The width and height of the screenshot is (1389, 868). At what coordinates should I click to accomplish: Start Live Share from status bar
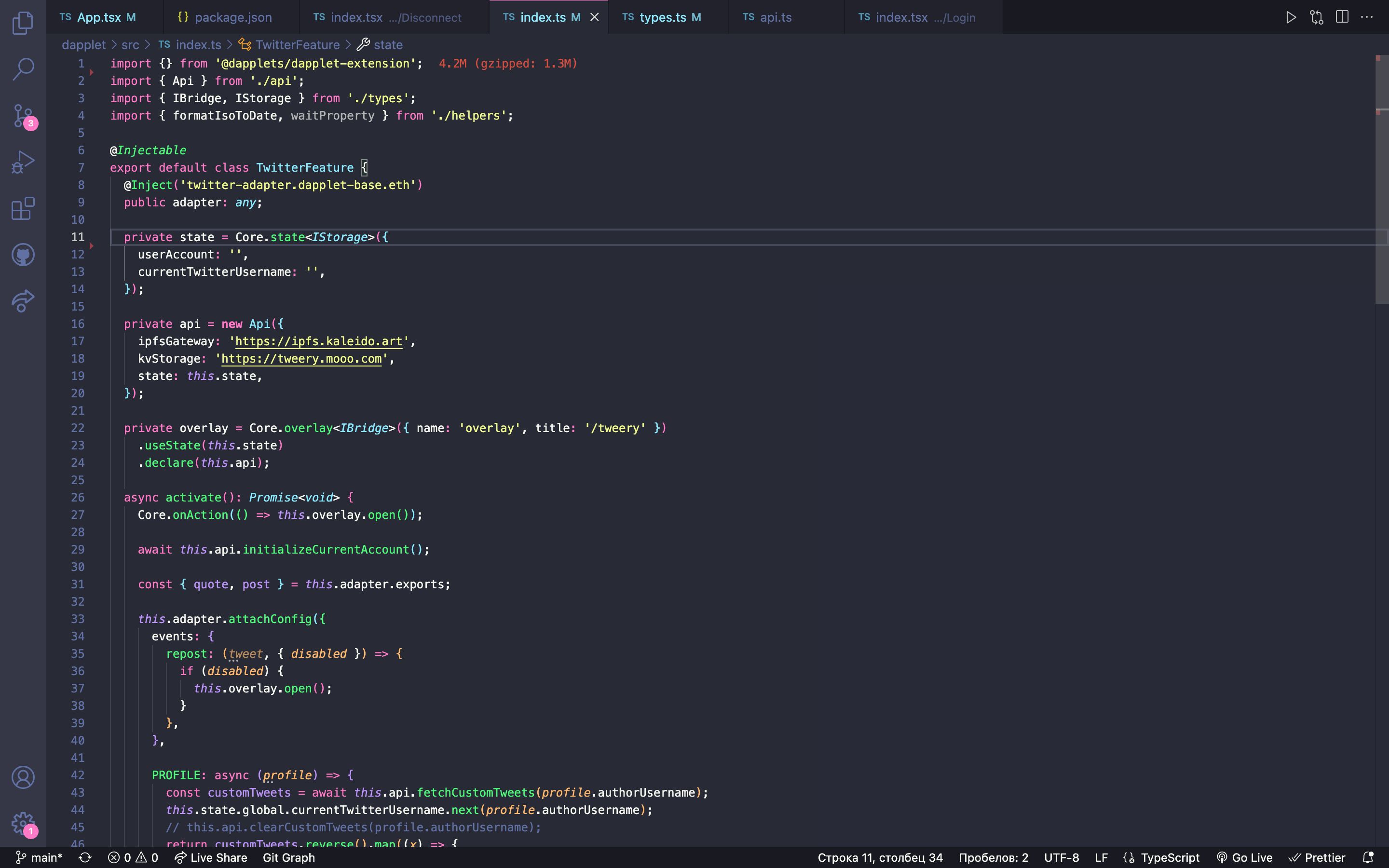[211, 858]
